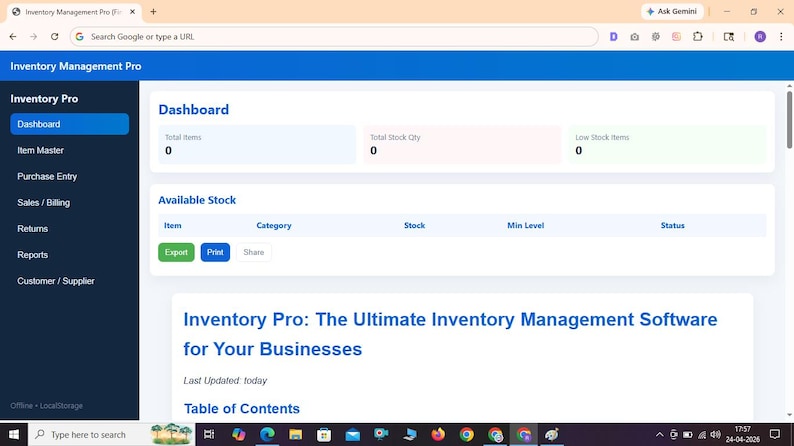The height and width of the screenshot is (446, 794).
Task: Open Sales / Billing in the sidebar
Action: (69, 202)
